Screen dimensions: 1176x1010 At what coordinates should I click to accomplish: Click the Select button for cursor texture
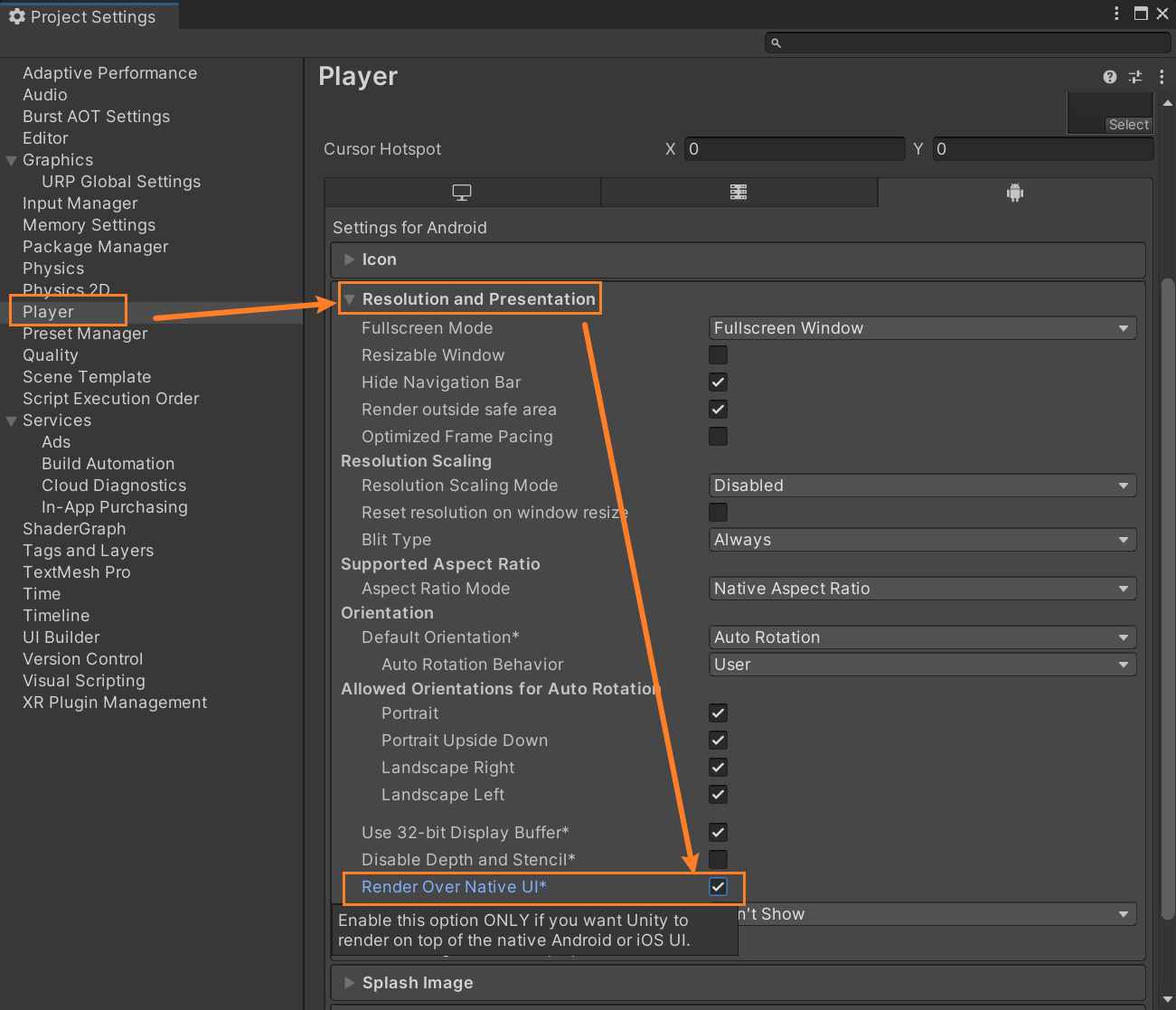click(1128, 125)
